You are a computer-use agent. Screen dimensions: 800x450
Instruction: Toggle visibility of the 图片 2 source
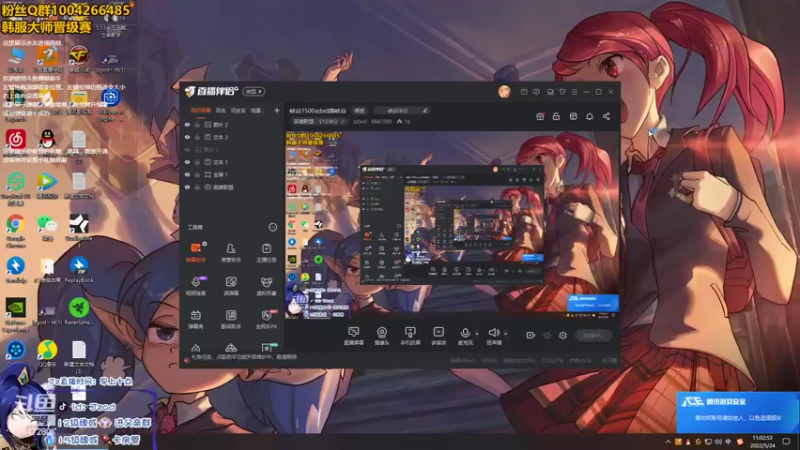click(x=187, y=124)
